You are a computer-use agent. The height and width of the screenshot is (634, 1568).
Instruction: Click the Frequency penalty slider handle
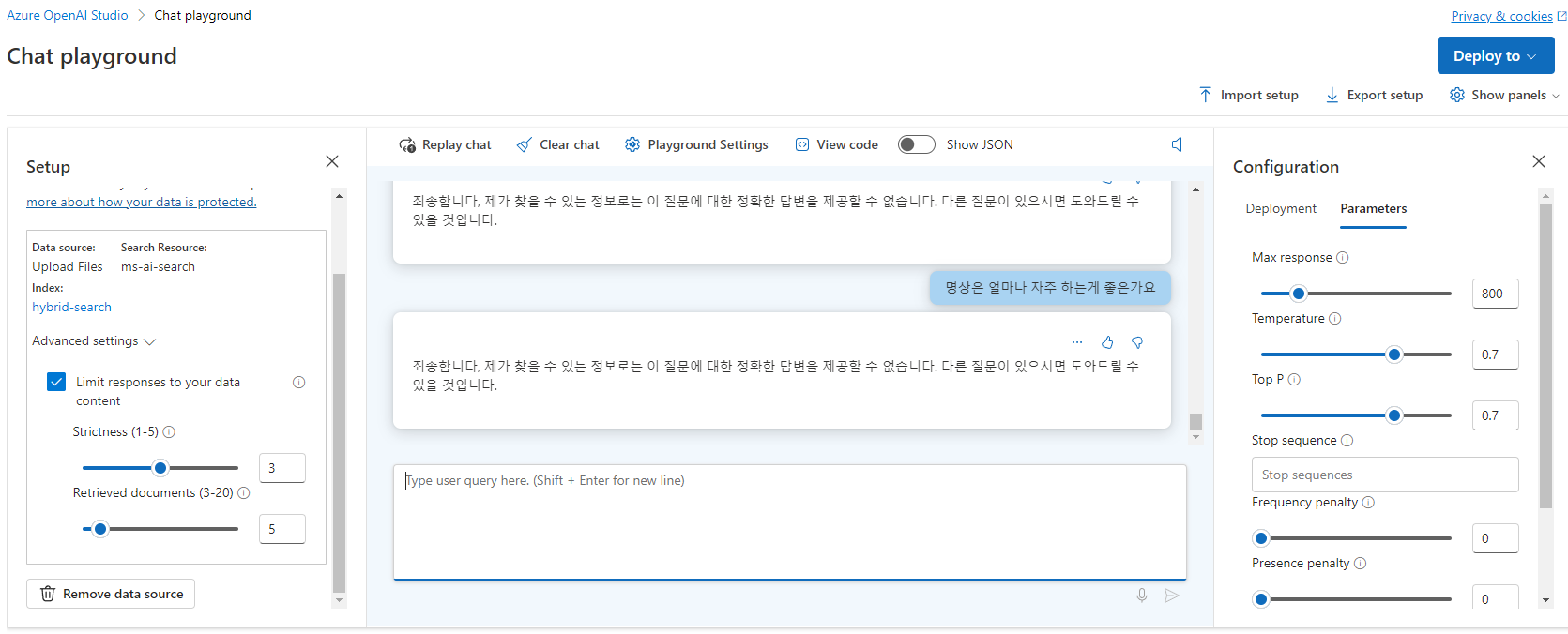point(1261,538)
